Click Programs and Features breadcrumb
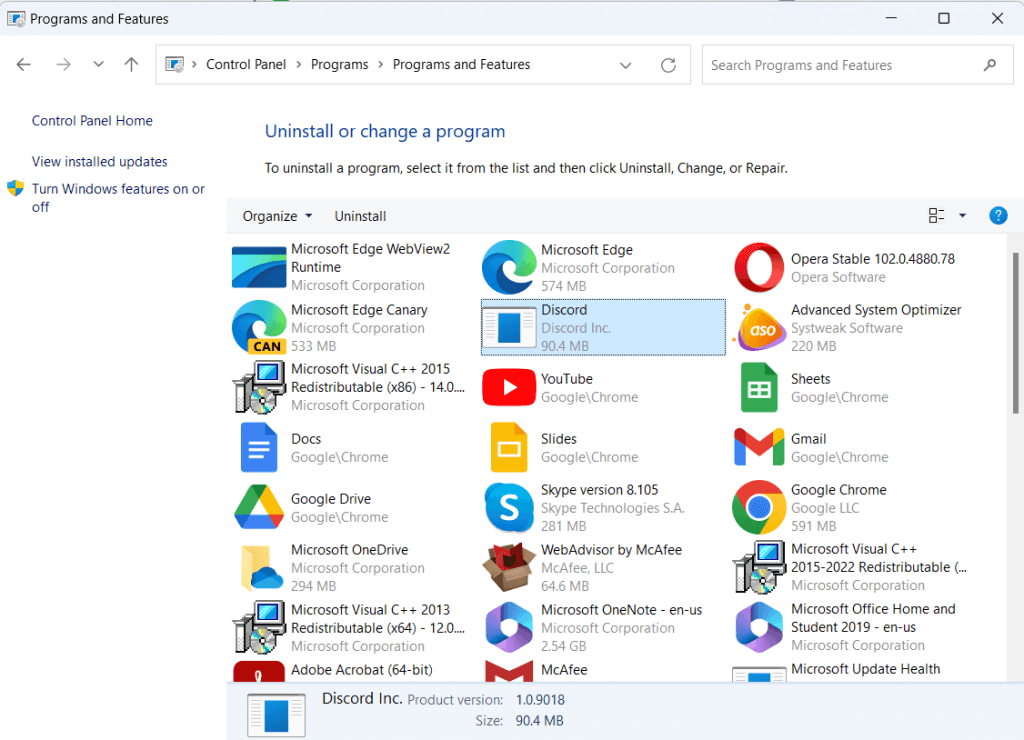The width and height of the screenshot is (1024, 740). coord(461,64)
